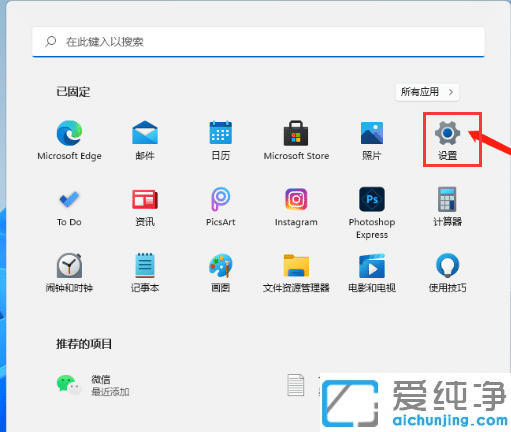Open the 照片 photos app
511x432 pixels.
(372, 140)
